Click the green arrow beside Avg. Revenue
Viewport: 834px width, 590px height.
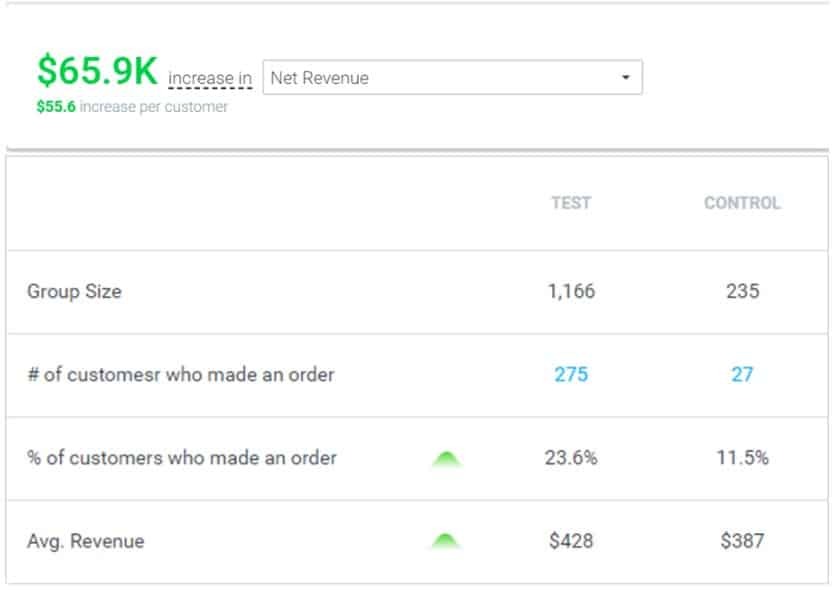pyautogui.click(x=446, y=542)
